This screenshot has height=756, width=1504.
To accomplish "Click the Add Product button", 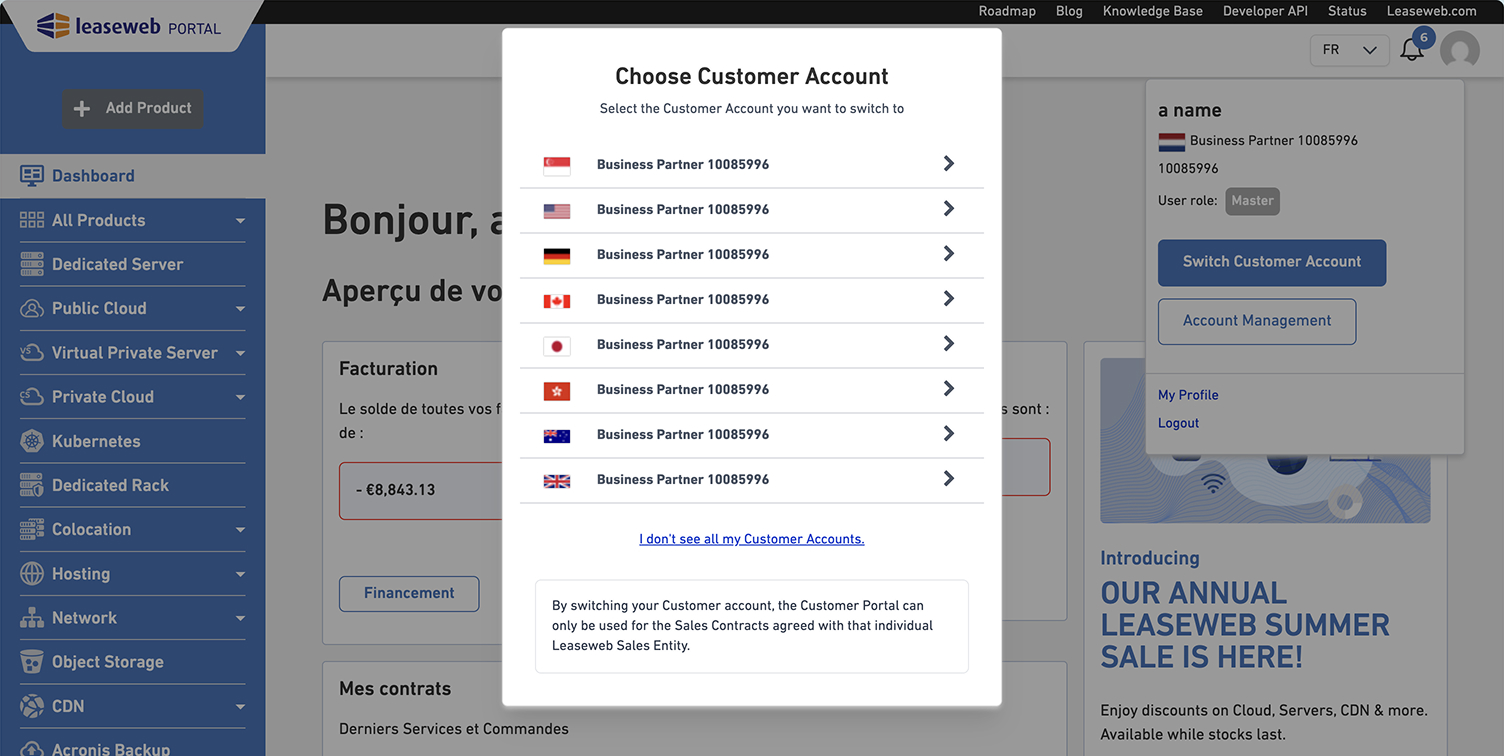I will pyautogui.click(x=132, y=108).
